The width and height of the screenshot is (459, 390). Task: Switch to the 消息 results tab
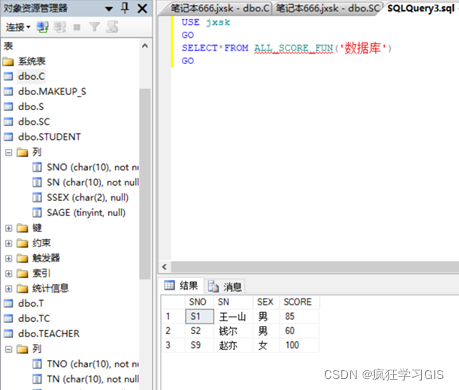(225, 286)
